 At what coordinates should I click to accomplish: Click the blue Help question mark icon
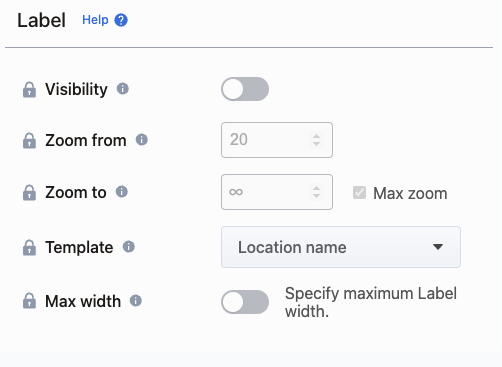121,20
